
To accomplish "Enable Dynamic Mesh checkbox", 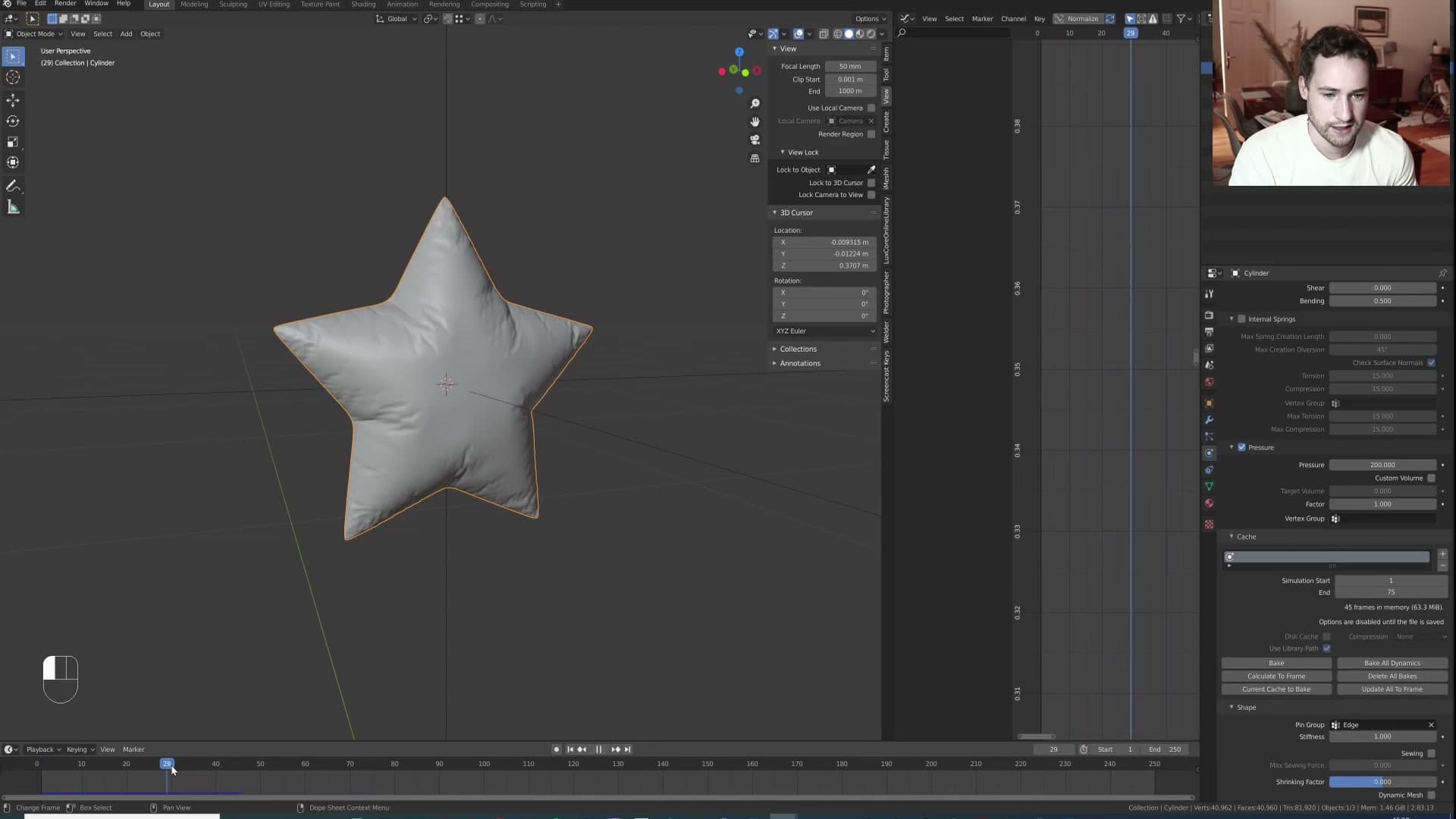I will pos(1431,795).
